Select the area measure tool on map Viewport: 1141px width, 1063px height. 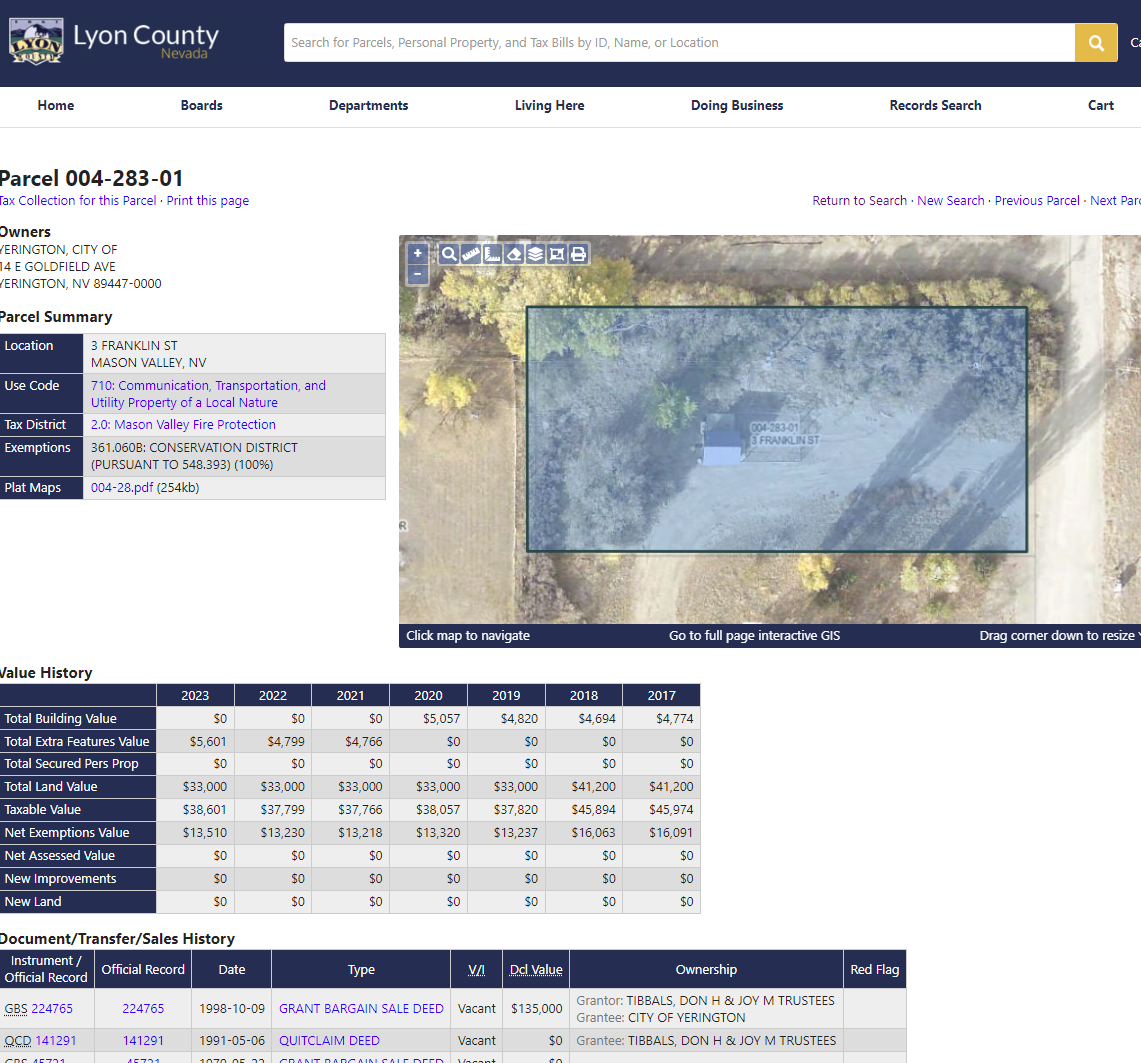492,254
